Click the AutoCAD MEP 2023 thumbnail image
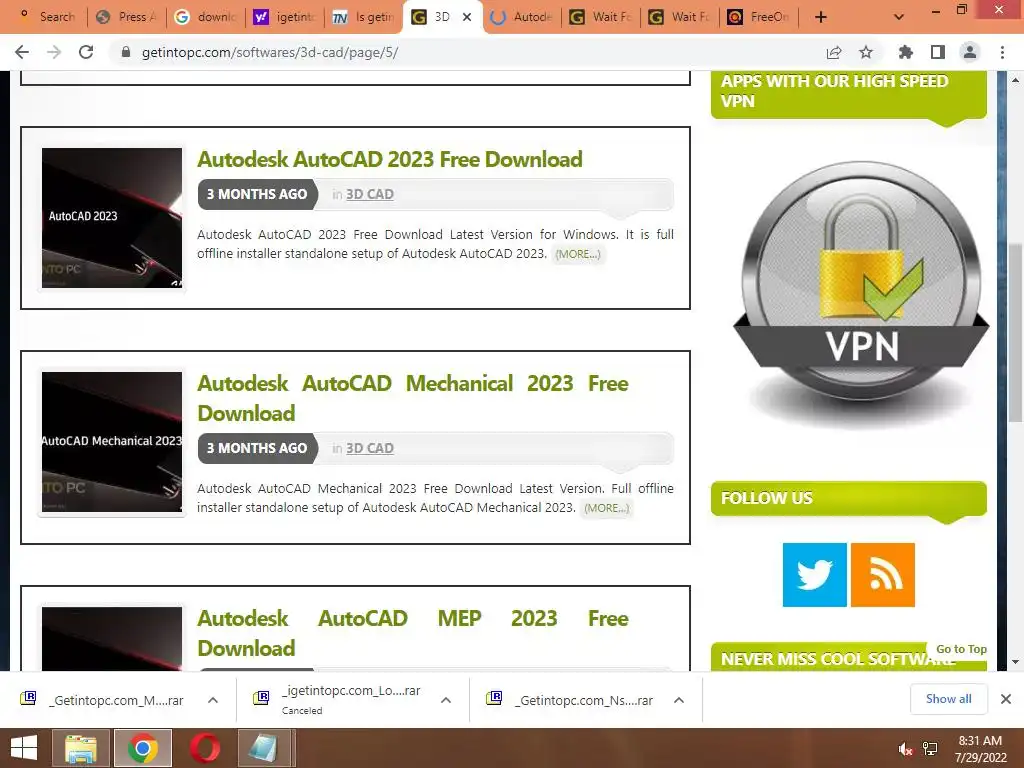 pyautogui.click(x=112, y=639)
